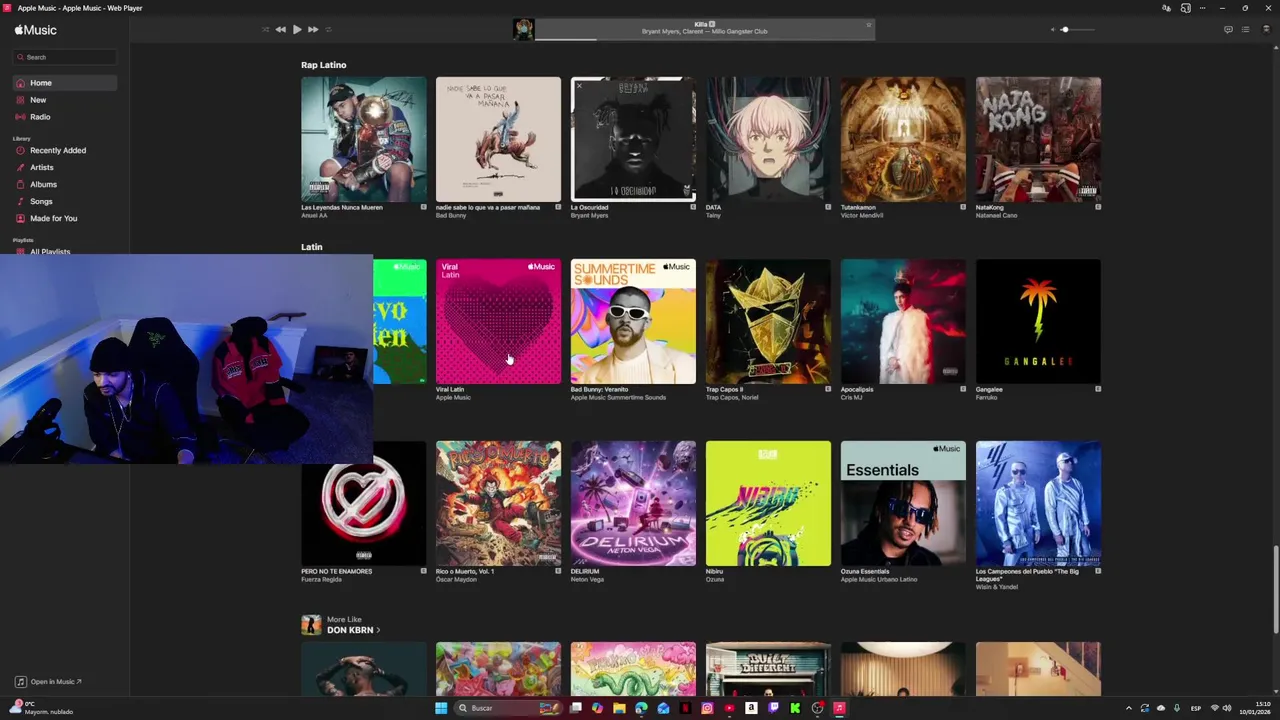
Task: Adjust the volume slider
Action: pos(1076,29)
